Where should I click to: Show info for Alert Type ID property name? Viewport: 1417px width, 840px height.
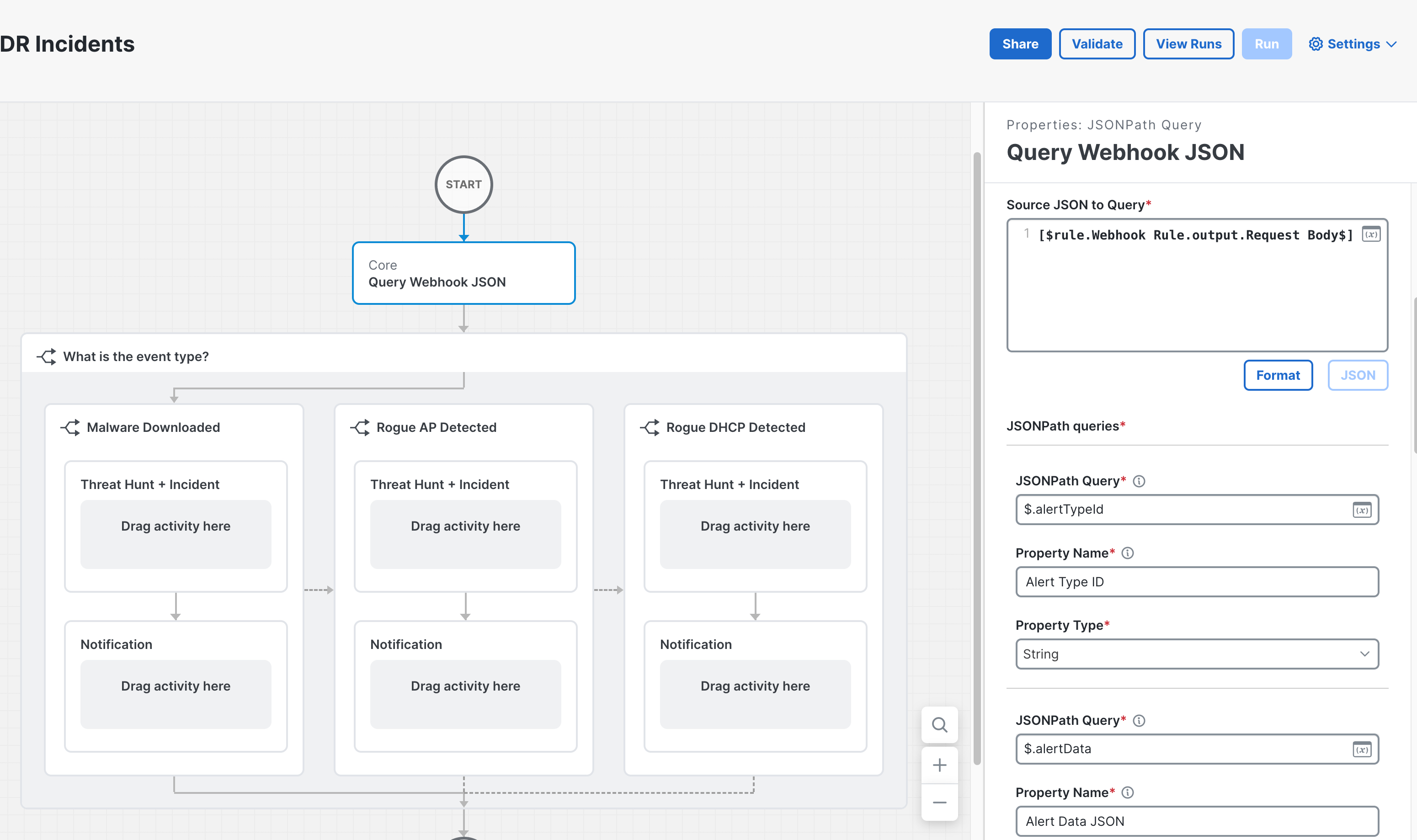click(x=1127, y=553)
